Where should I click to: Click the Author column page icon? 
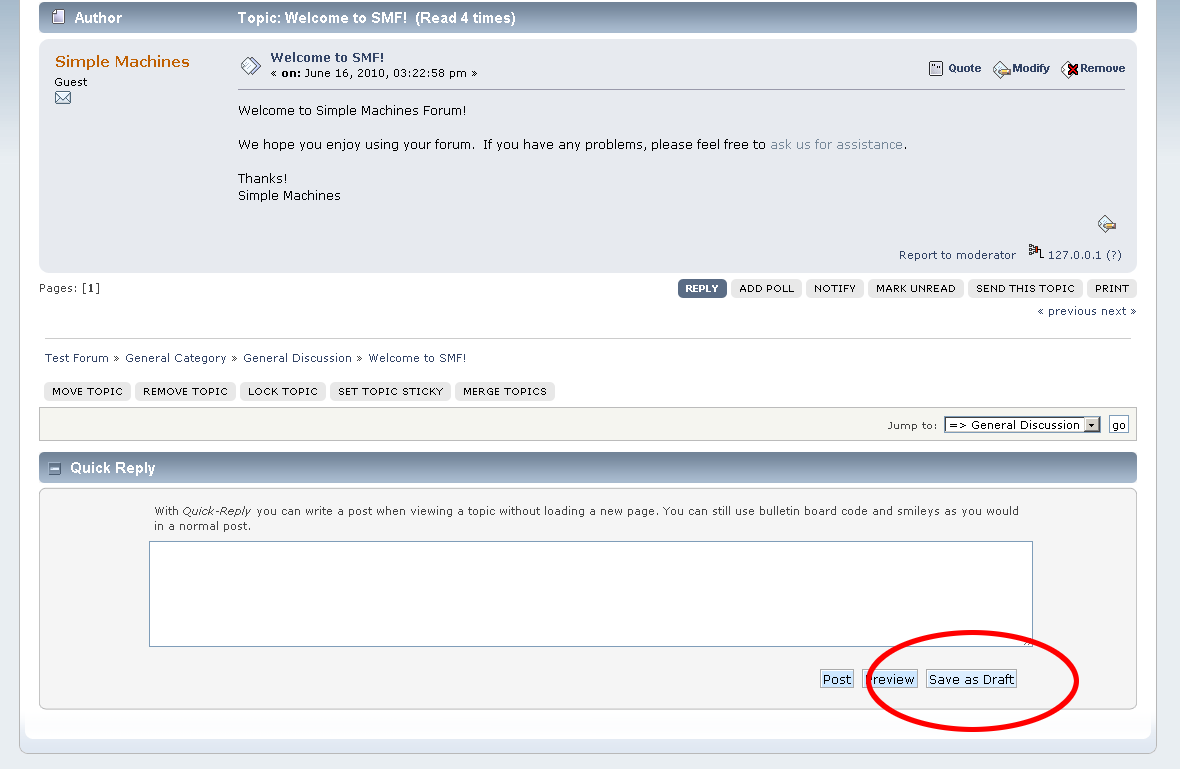pos(58,17)
